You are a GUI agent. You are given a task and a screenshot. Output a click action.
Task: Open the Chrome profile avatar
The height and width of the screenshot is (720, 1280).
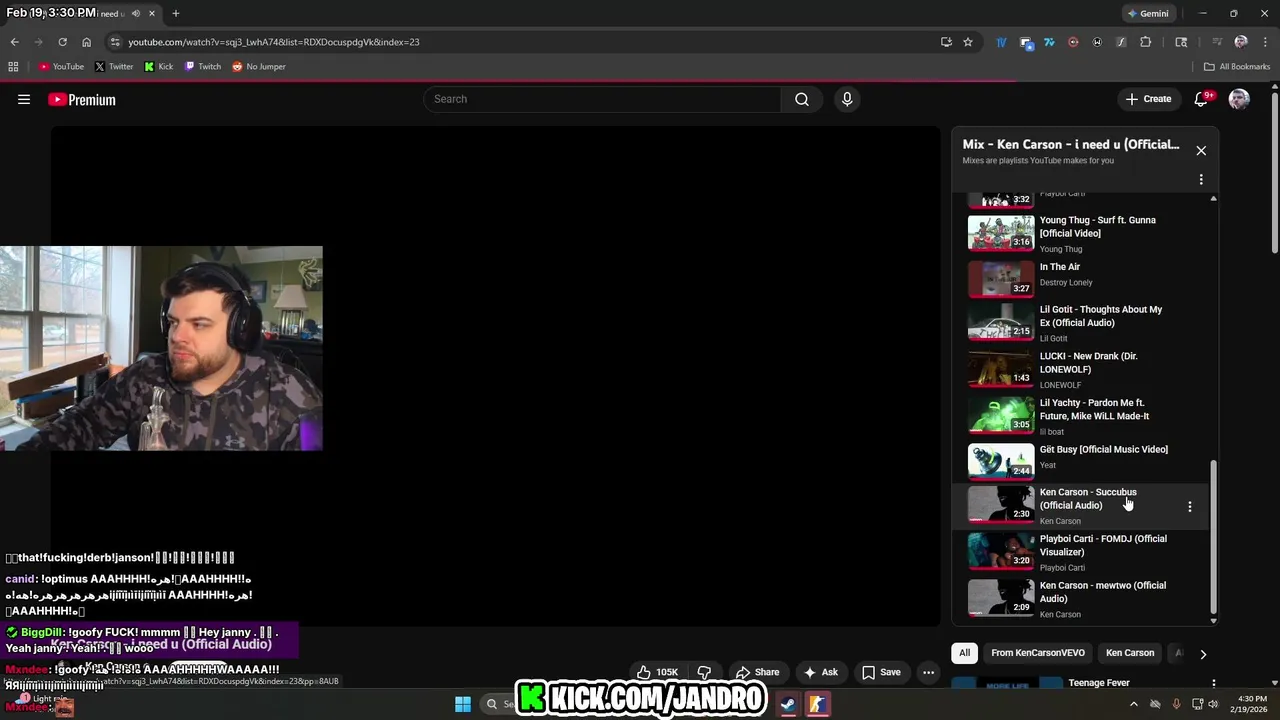click(1241, 42)
